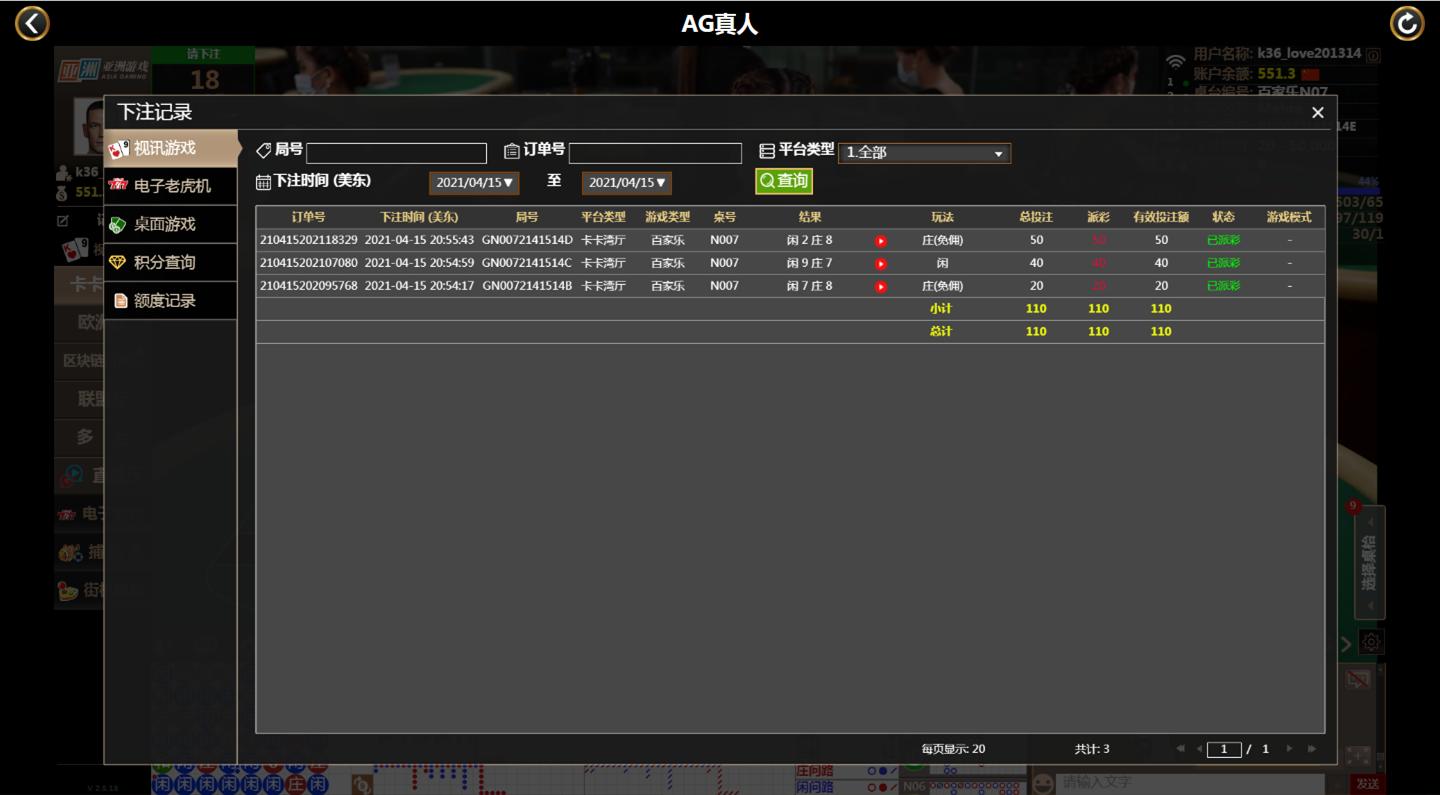The width and height of the screenshot is (1440, 795).
Task: Click the 状态 column header
Action: click(1223, 217)
